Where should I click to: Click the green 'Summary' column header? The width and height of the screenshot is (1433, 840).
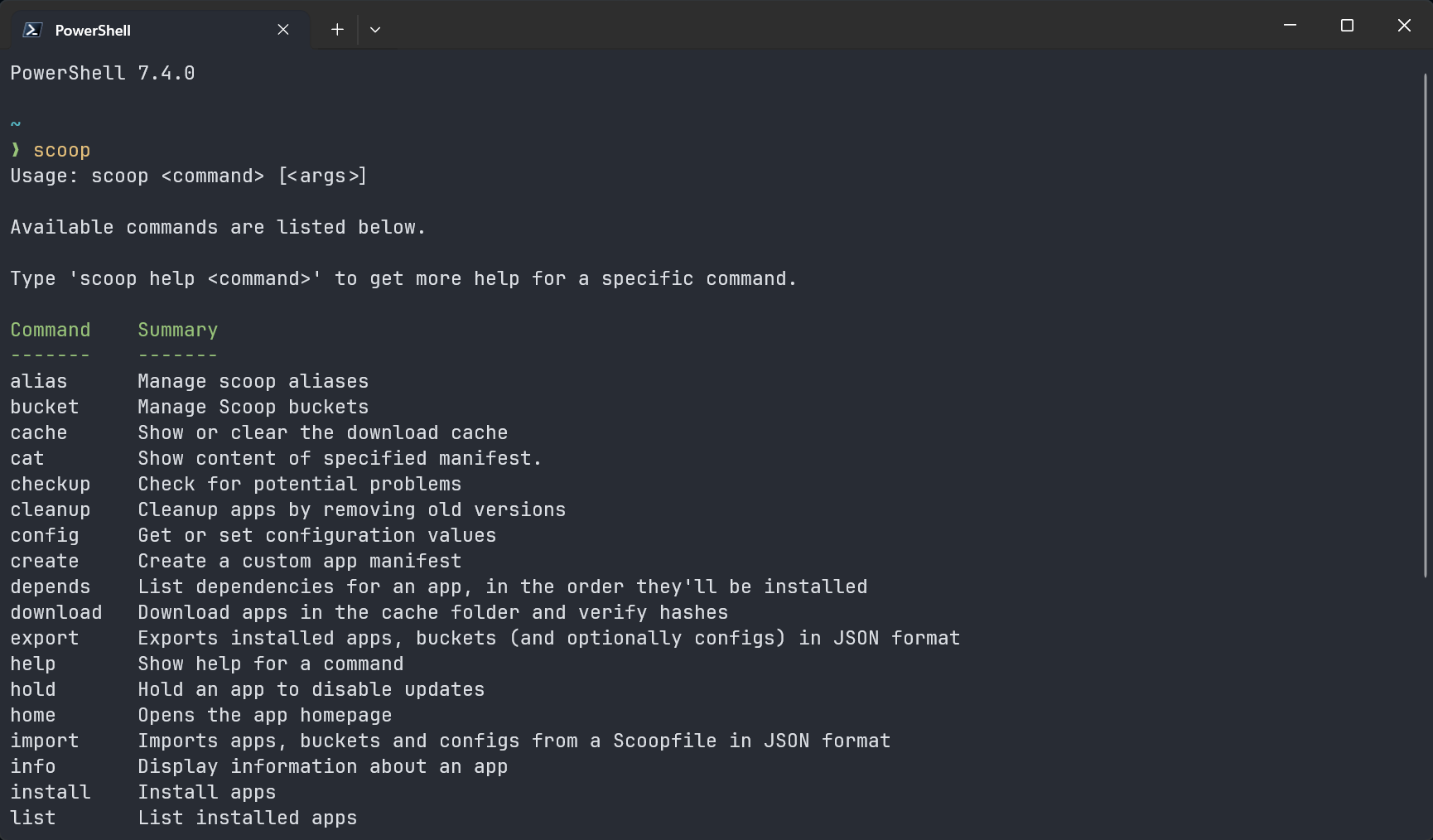(x=177, y=331)
